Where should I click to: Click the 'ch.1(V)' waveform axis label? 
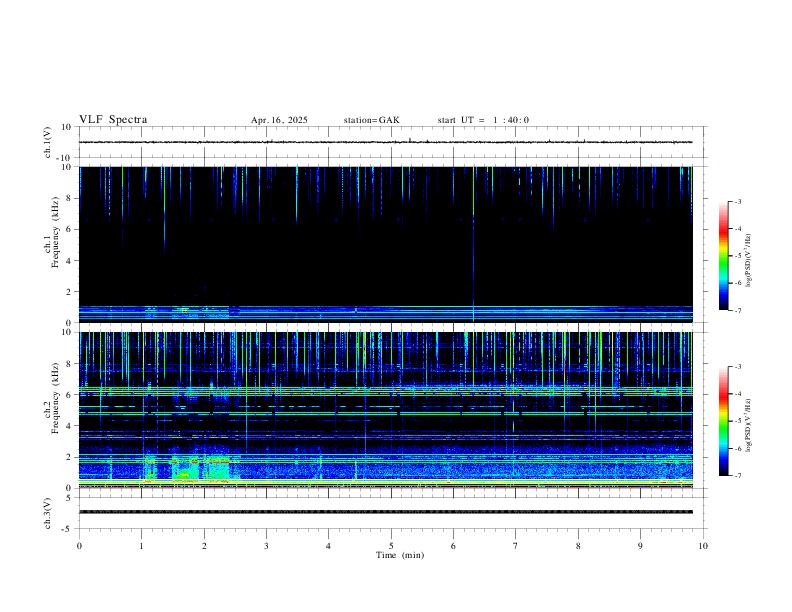coord(48,142)
